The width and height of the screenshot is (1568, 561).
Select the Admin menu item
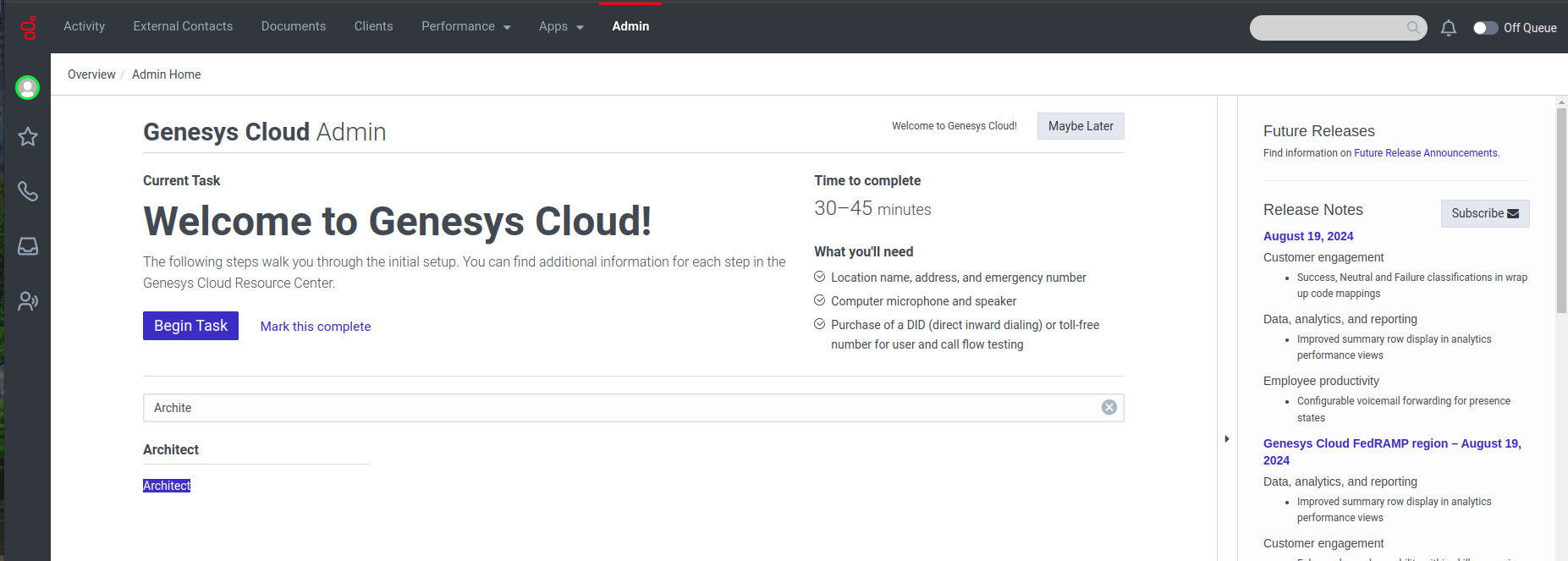(630, 26)
